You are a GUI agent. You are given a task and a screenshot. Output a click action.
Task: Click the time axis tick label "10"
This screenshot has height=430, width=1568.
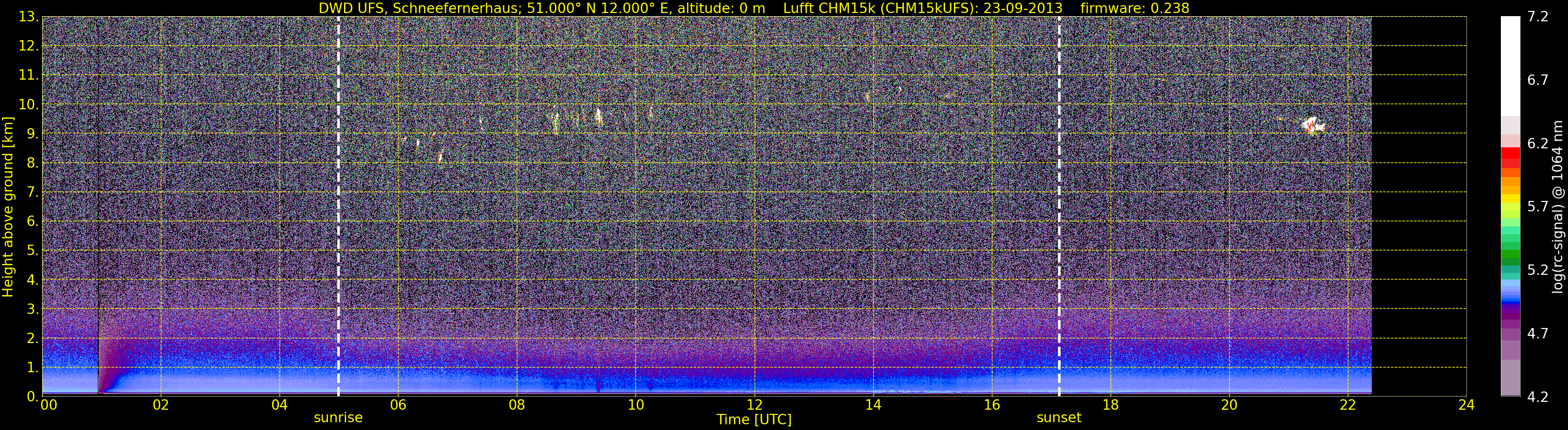(x=635, y=405)
